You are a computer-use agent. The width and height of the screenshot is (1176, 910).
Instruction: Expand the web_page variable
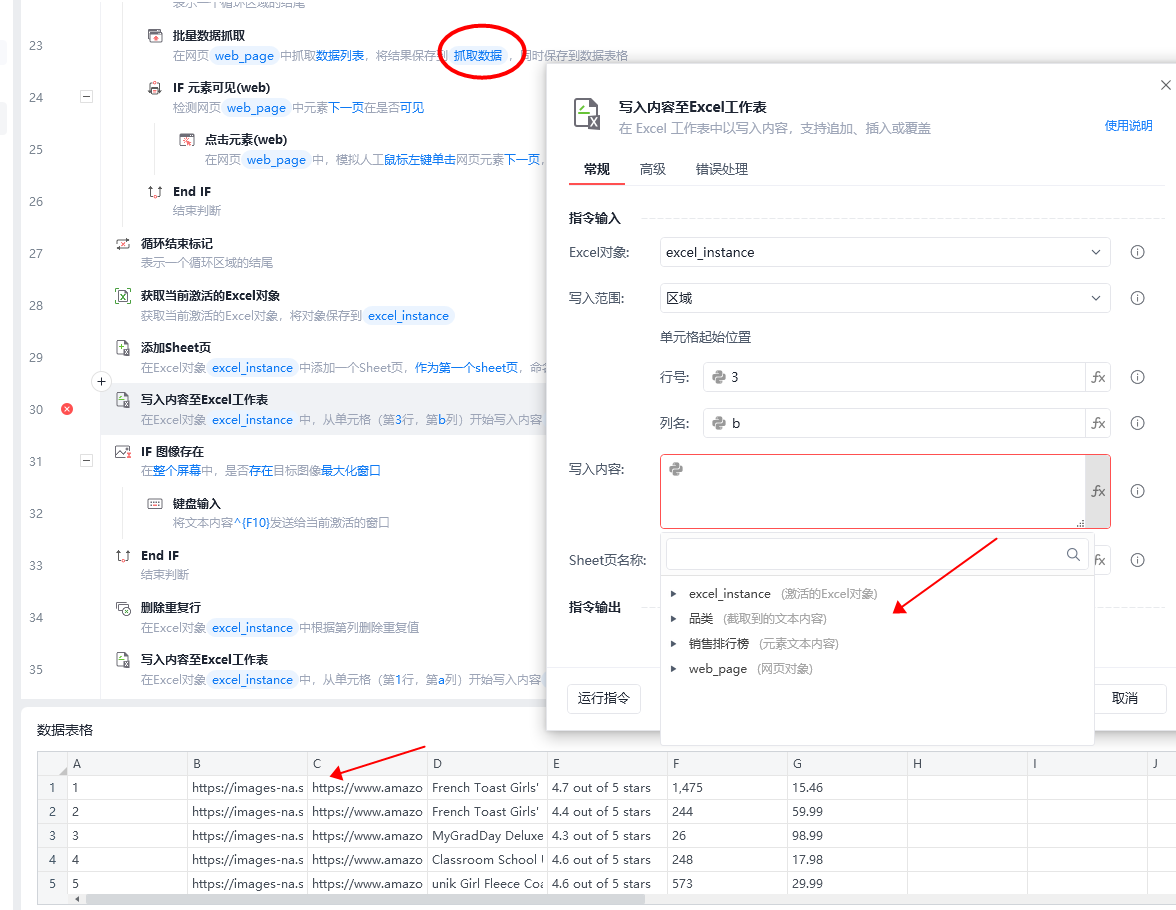click(674, 668)
